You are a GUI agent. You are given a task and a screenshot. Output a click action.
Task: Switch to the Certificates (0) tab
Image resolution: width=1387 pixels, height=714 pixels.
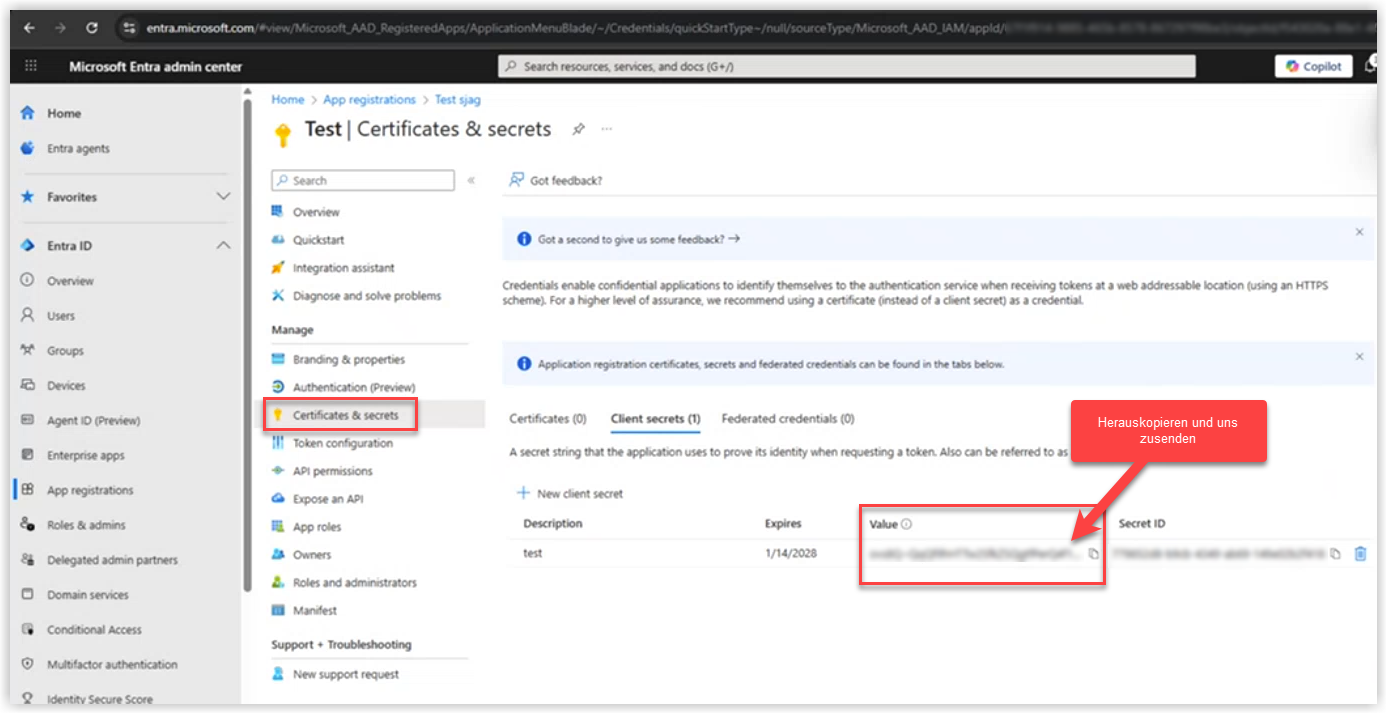547,419
